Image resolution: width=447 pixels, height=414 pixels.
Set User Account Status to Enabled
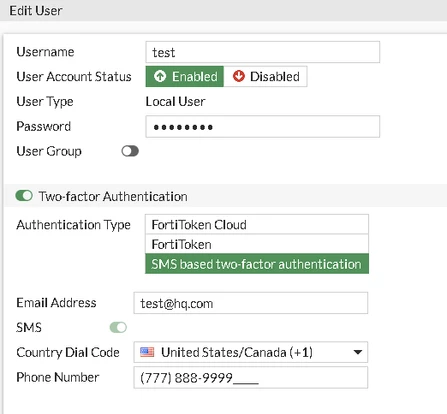pos(185,76)
